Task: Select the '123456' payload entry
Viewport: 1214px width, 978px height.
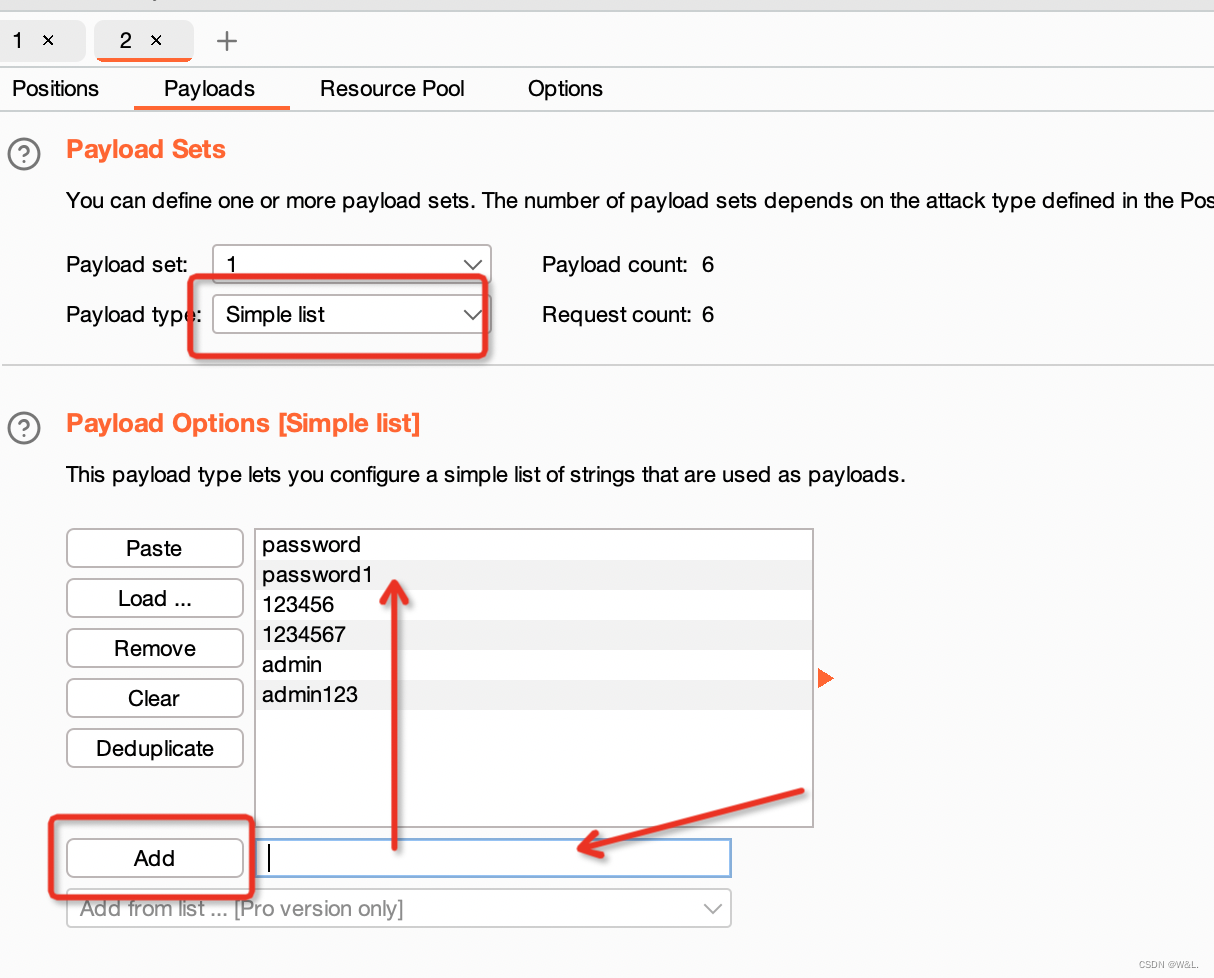Action: pyautogui.click(x=534, y=605)
